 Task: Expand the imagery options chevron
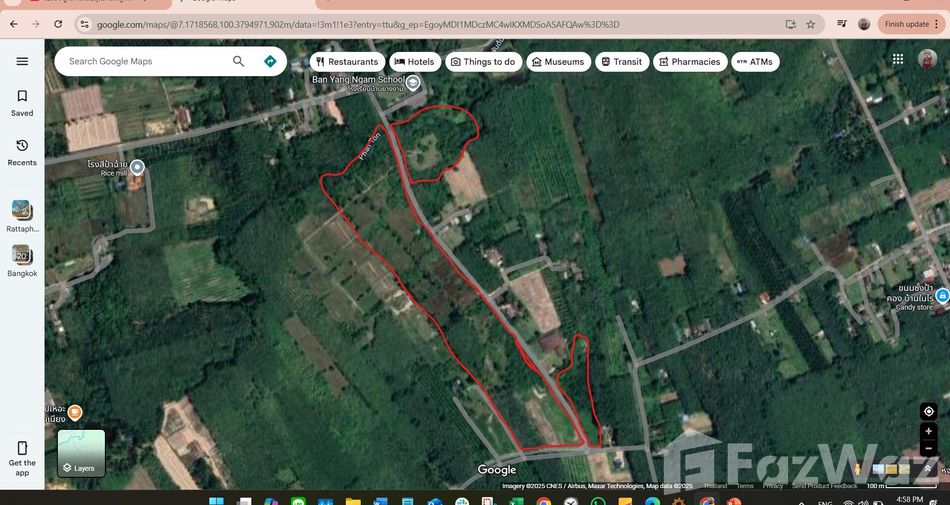(x=929, y=468)
